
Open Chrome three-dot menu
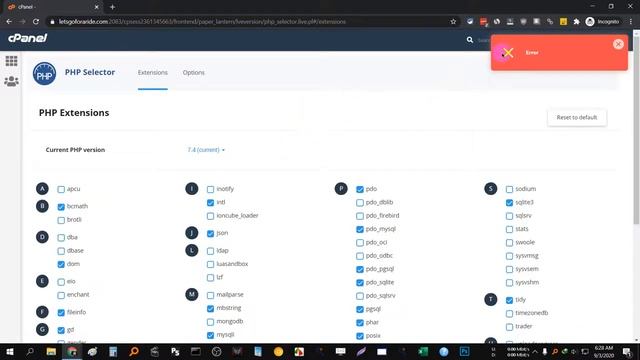tap(631, 22)
